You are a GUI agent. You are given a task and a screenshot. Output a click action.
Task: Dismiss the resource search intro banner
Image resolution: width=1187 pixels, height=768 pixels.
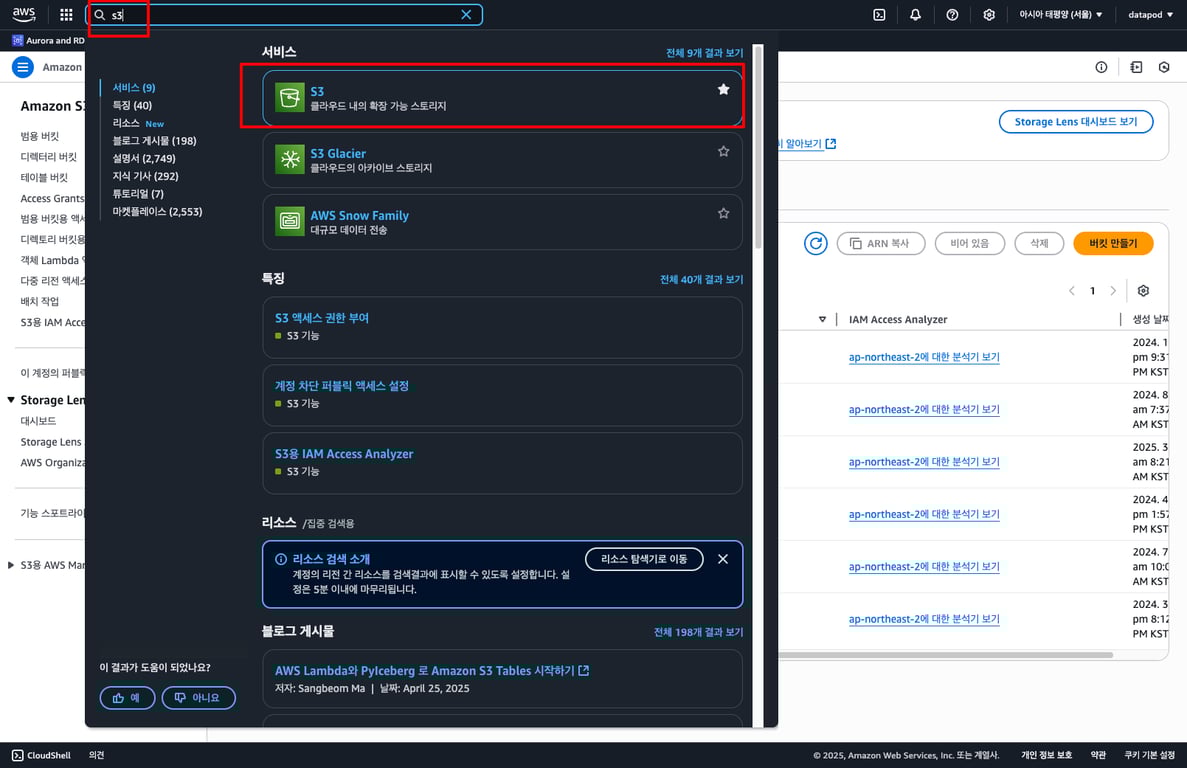(723, 559)
